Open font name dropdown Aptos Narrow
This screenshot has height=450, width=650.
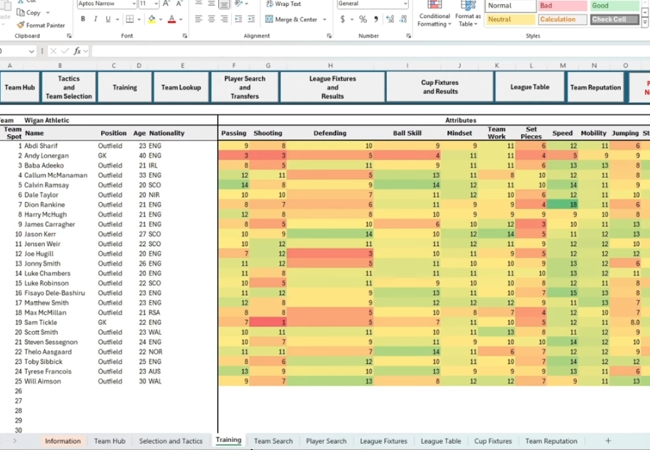pos(133,4)
